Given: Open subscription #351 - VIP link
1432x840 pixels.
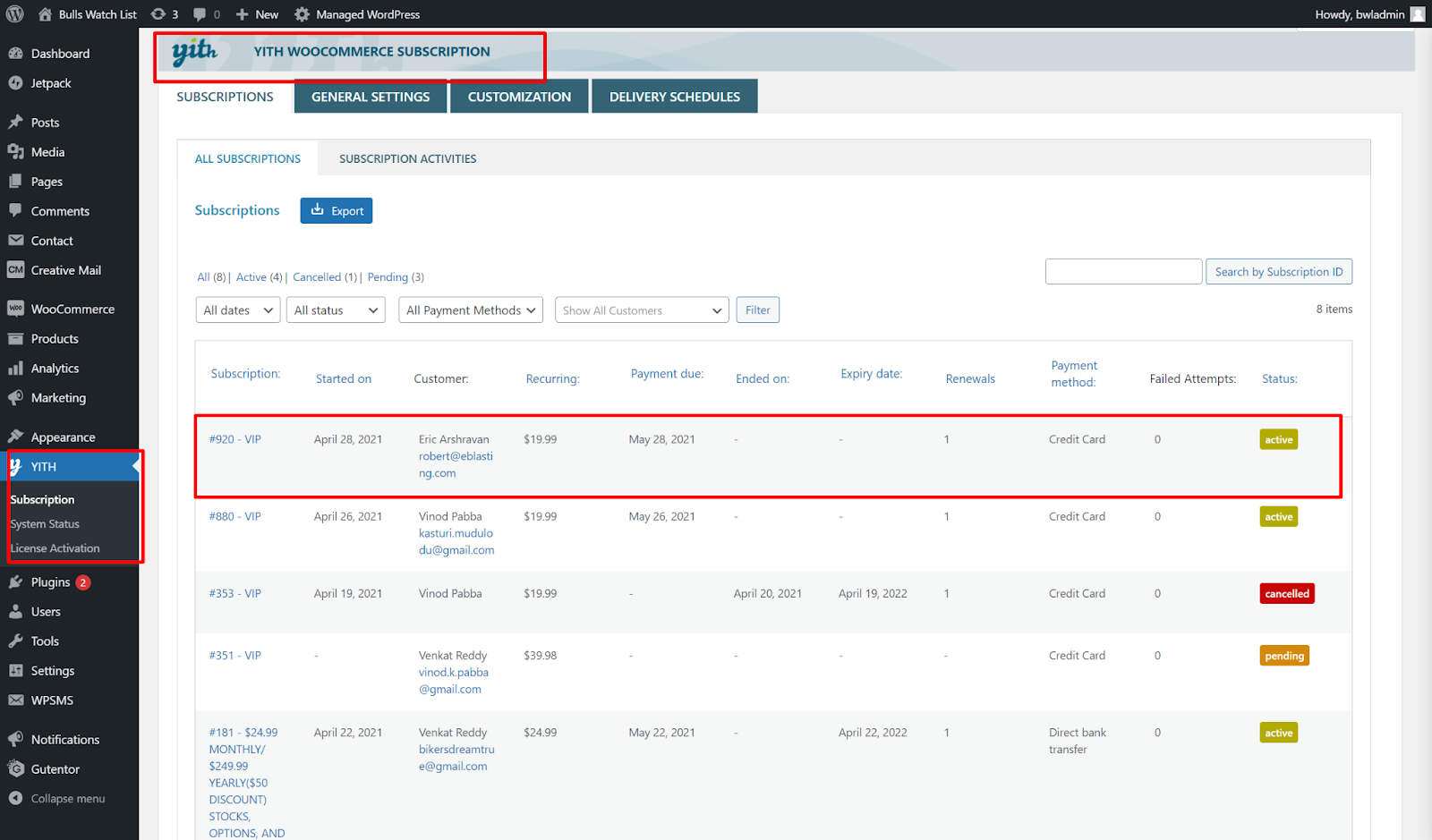Looking at the screenshot, I should [235, 656].
